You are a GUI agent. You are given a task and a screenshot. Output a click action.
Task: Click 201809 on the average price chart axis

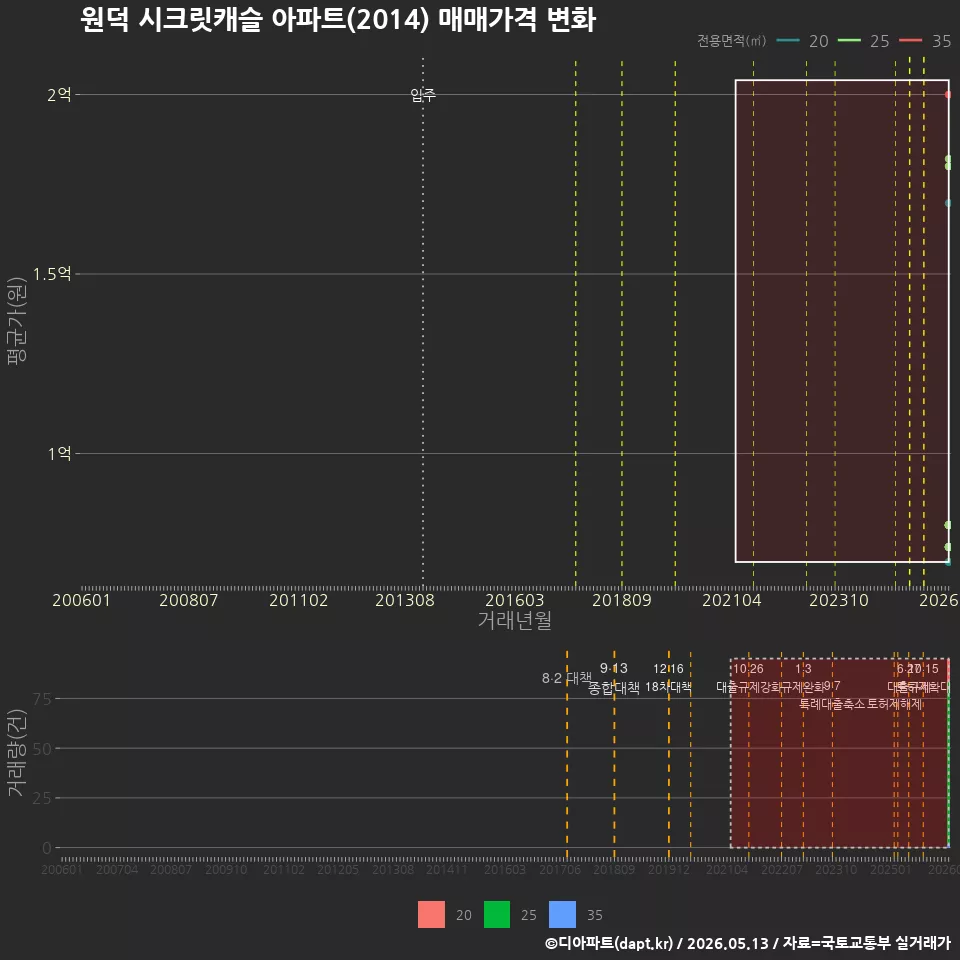pyautogui.click(x=621, y=600)
